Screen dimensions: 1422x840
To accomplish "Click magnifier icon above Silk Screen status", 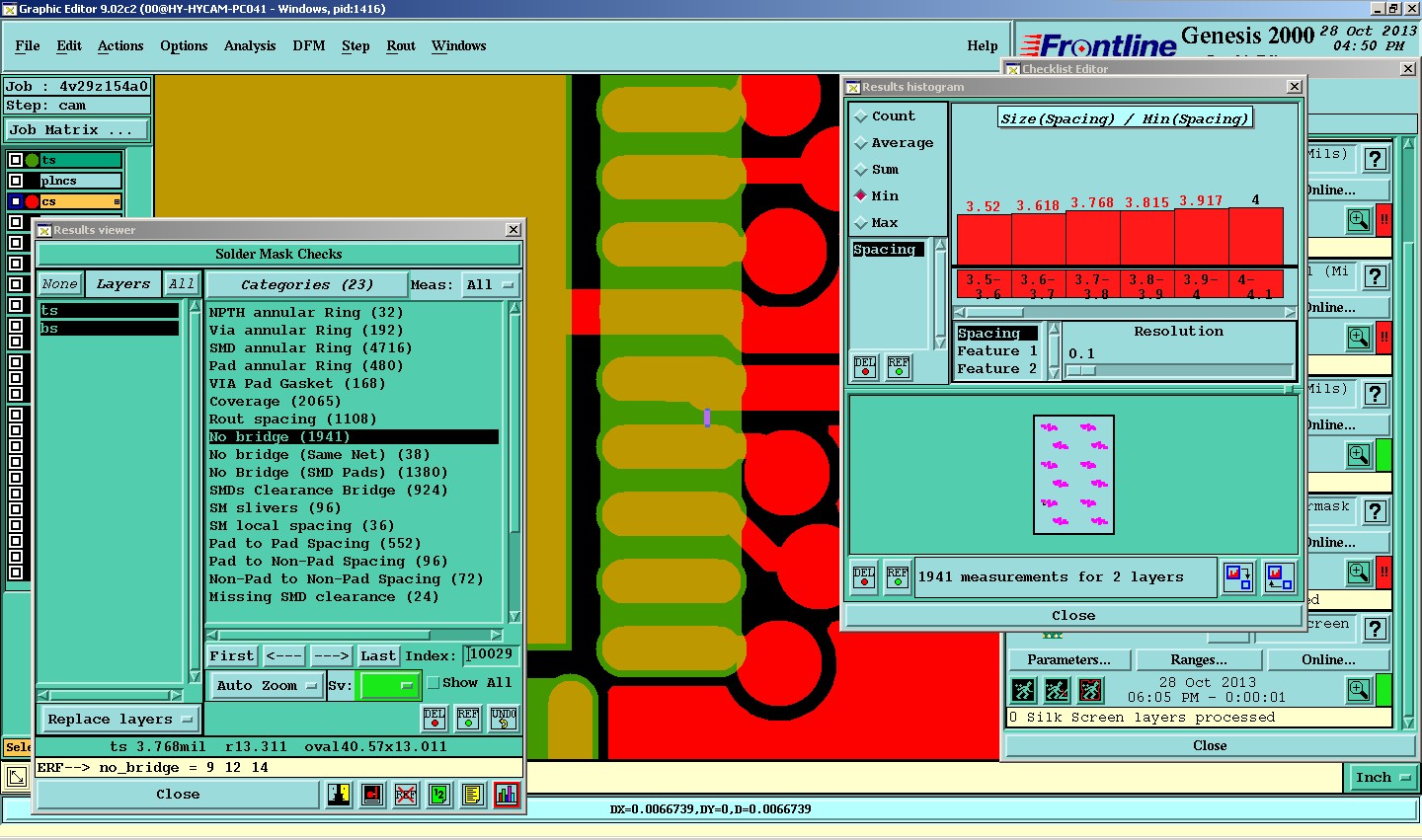I will coord(1359,689).
